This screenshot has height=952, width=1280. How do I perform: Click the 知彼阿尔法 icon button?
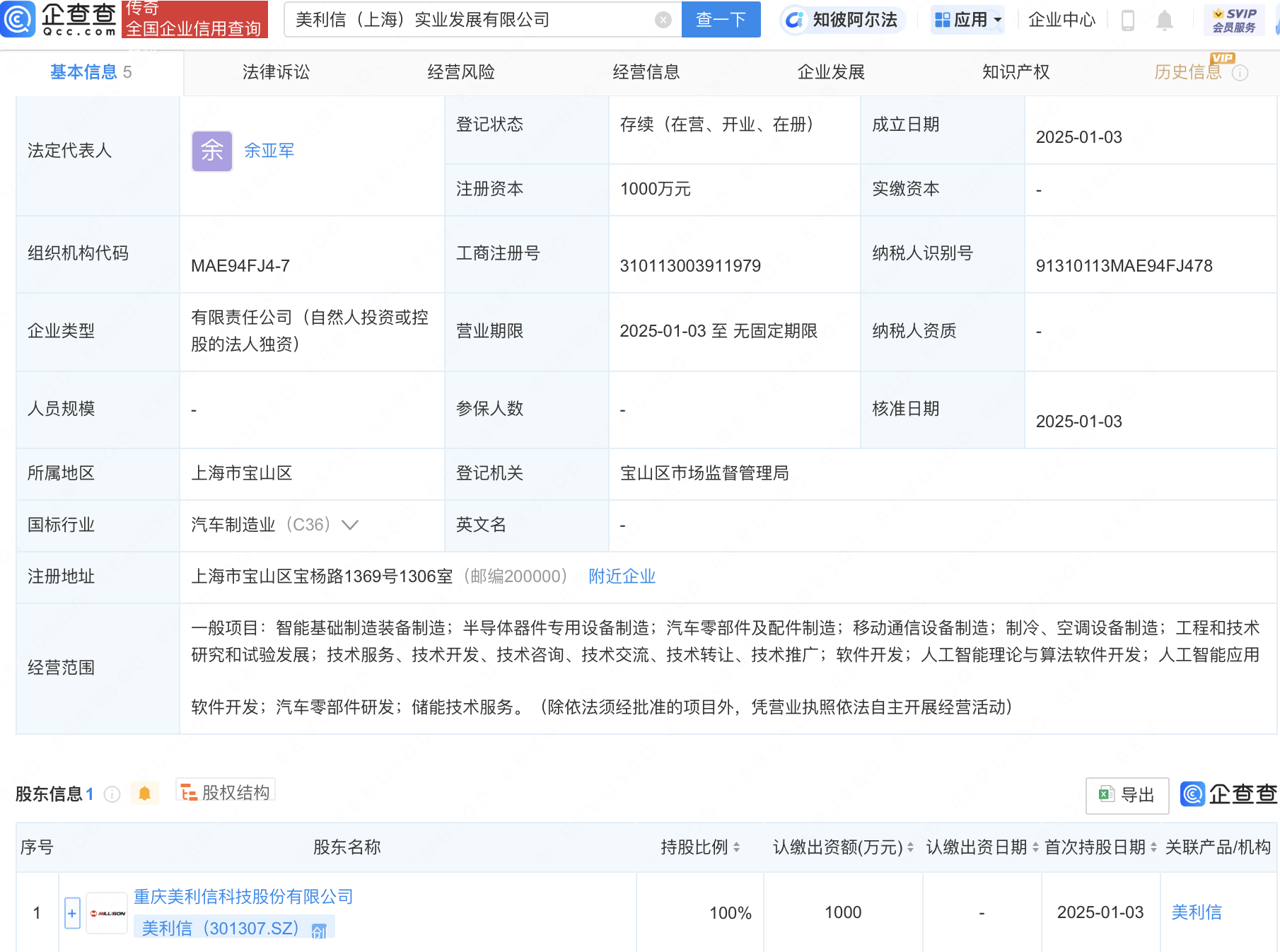(x=842, y=20)
